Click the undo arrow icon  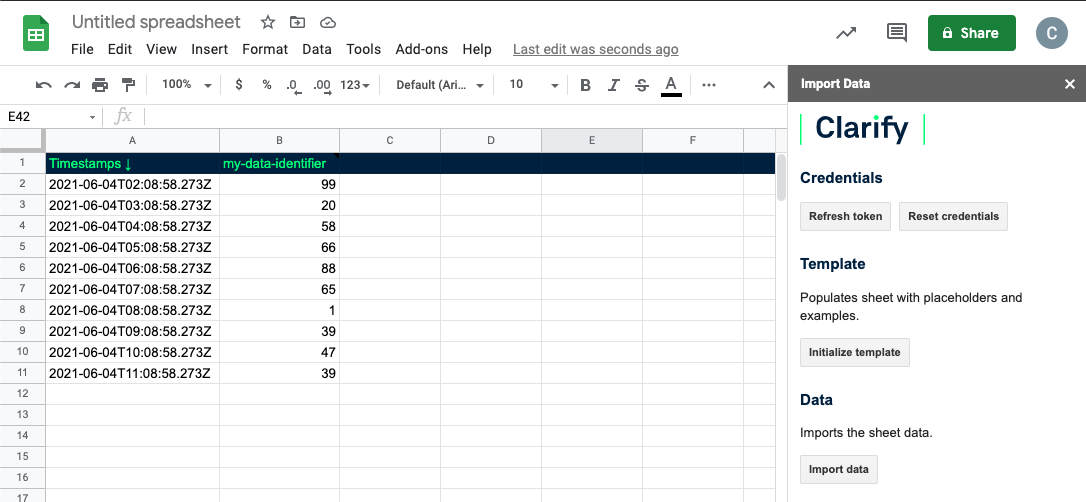43,85
